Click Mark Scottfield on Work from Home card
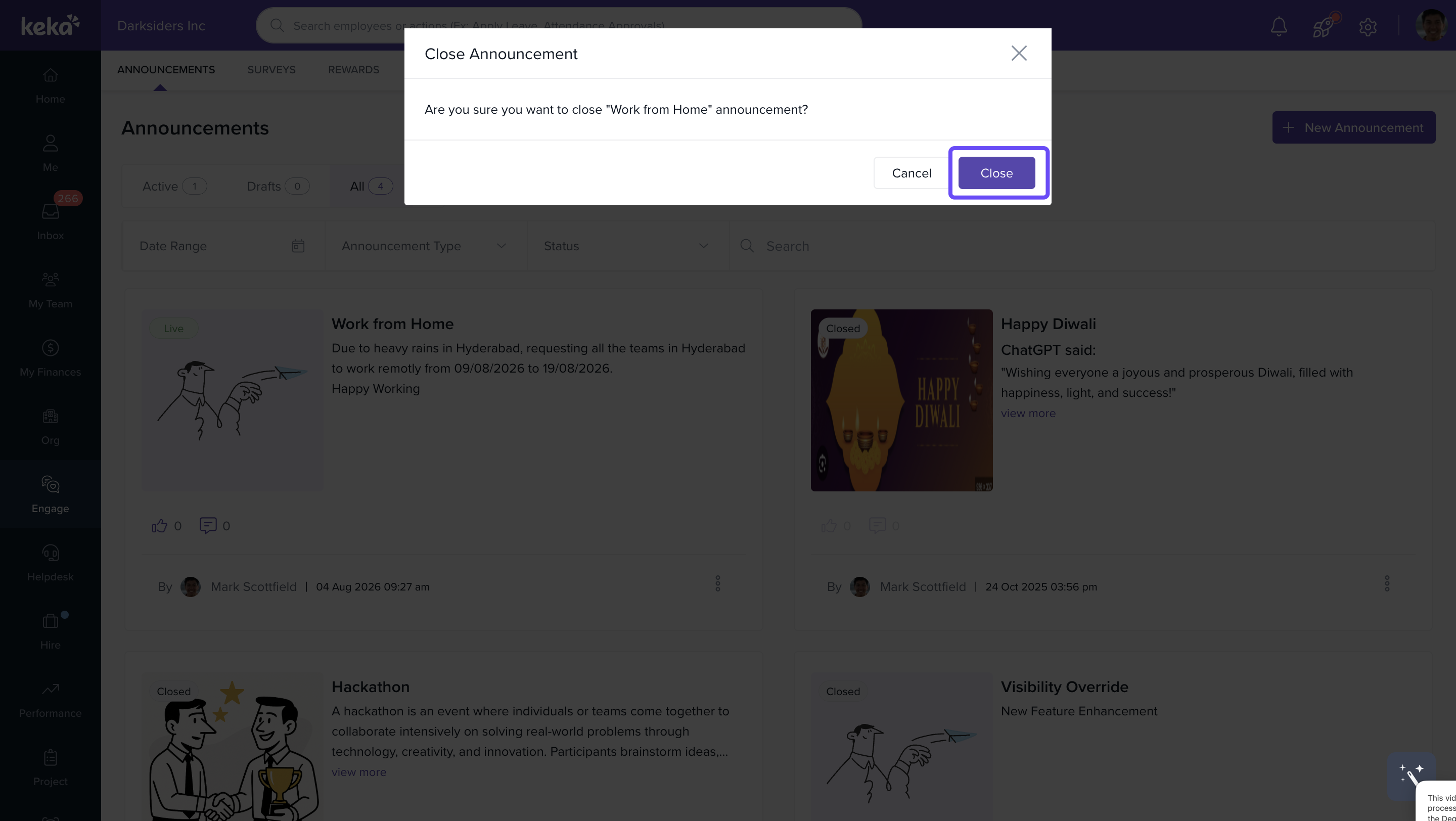 pos(254,586)
